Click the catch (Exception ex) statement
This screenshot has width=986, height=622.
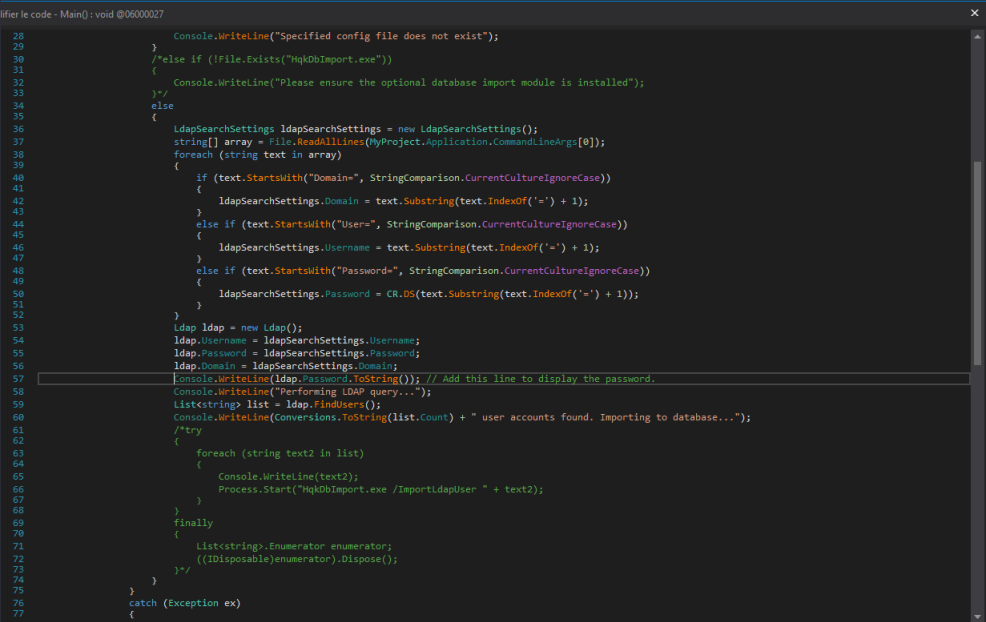coord(186,602)
